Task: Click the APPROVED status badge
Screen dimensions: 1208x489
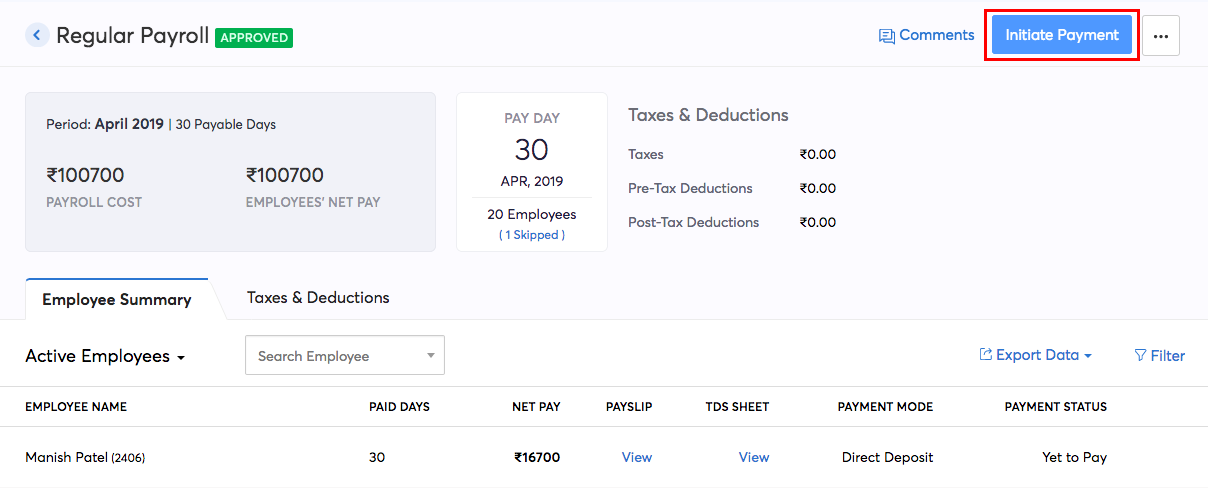Action: [x=254, y=38]
